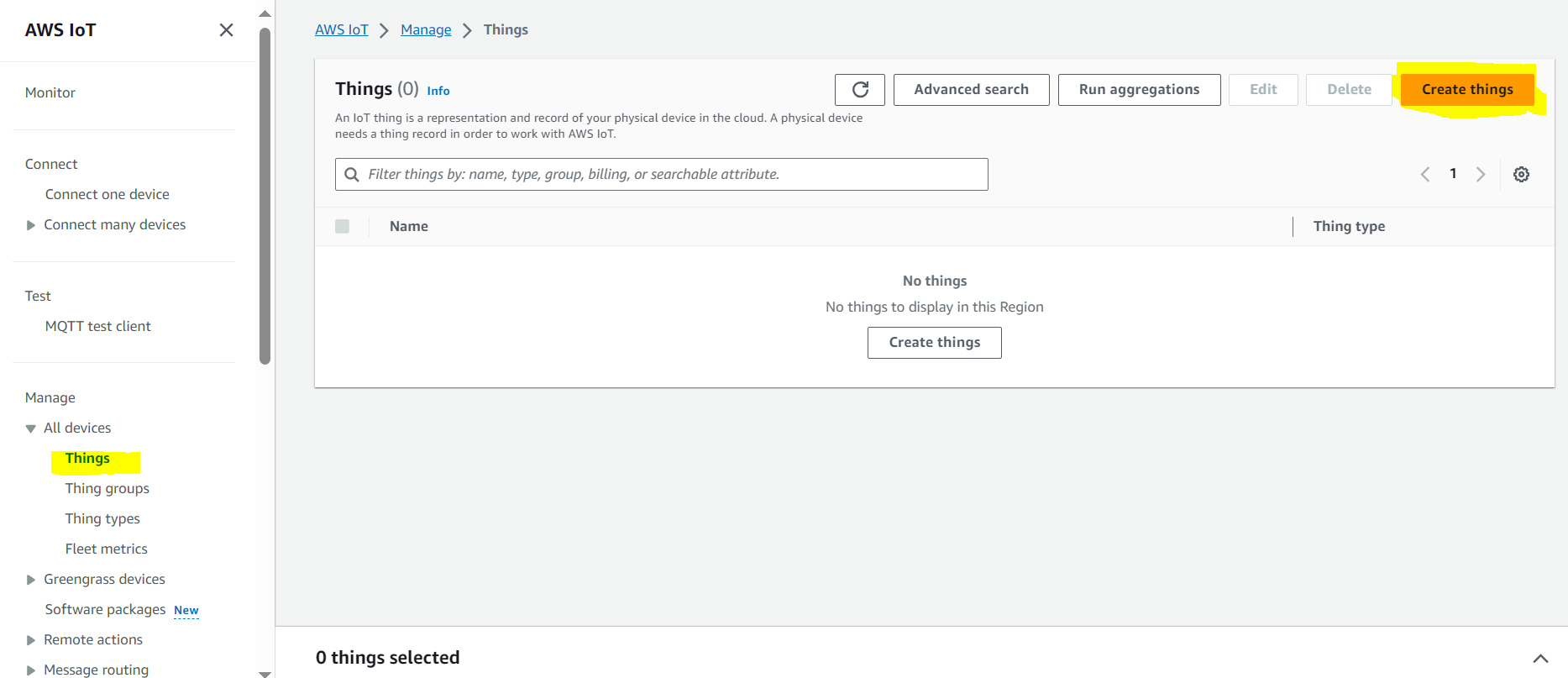Viewport: 1568px width, 678px height.
Task: Open Advanced search
Action: (x=972, y=90)
